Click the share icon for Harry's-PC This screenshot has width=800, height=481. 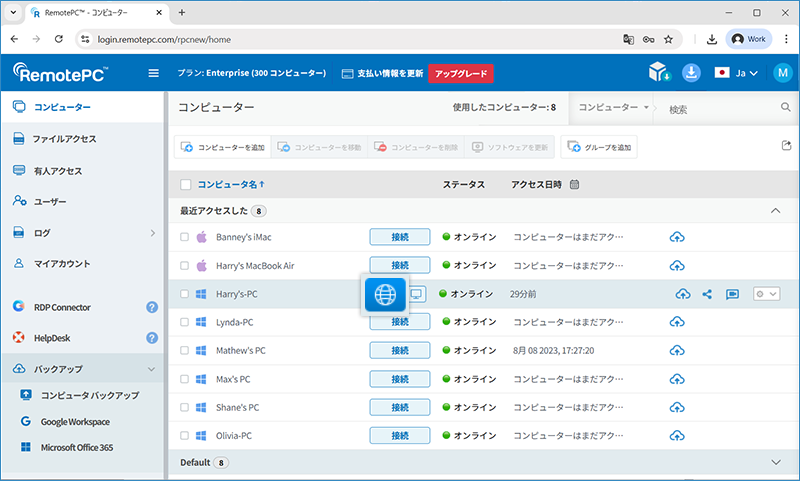(x=707, y=294)
